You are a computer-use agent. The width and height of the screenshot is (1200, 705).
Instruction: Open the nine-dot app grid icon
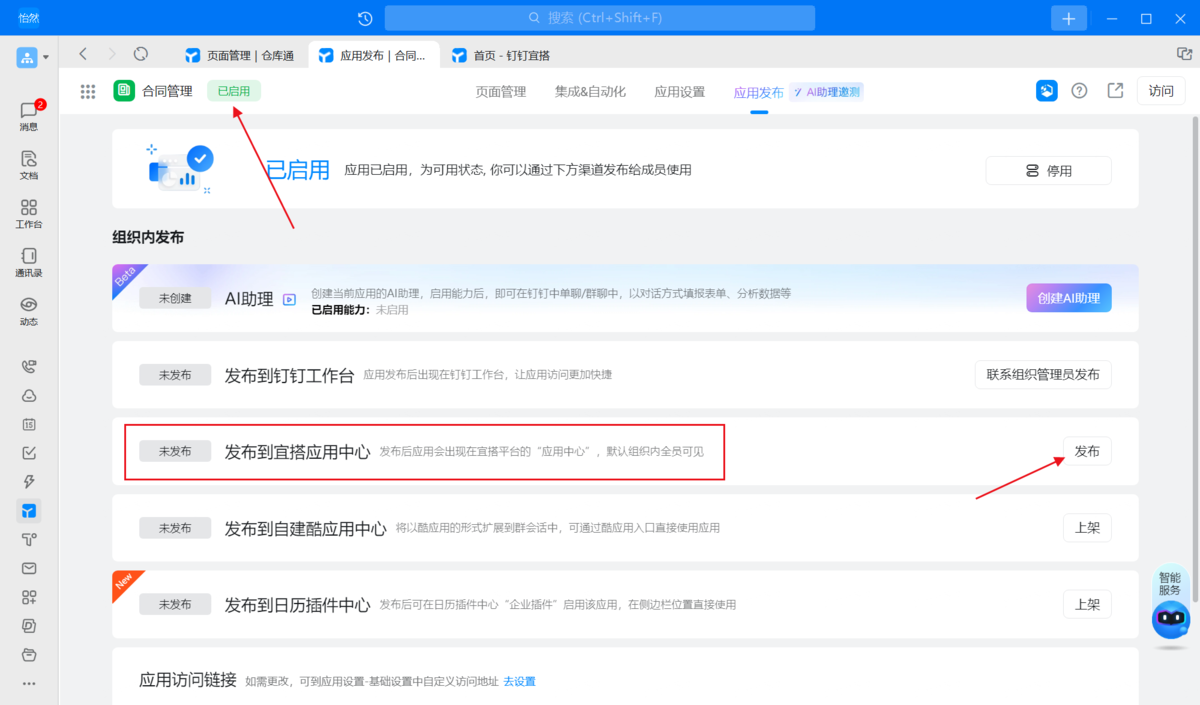(x=88, y=91)
